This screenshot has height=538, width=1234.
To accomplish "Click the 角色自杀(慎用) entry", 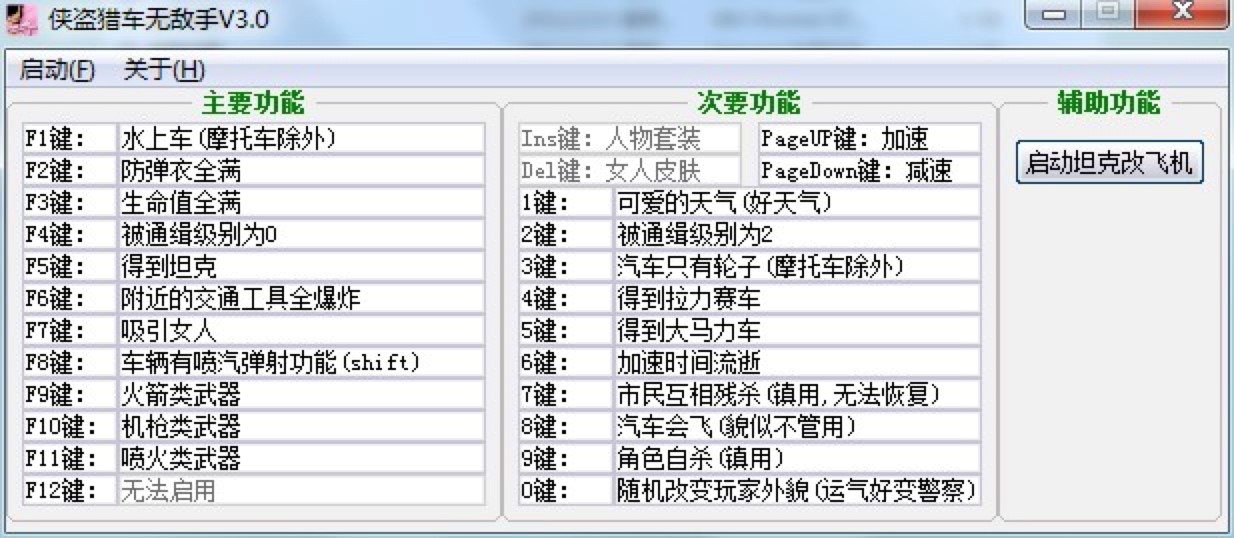I will pos(797,459).
